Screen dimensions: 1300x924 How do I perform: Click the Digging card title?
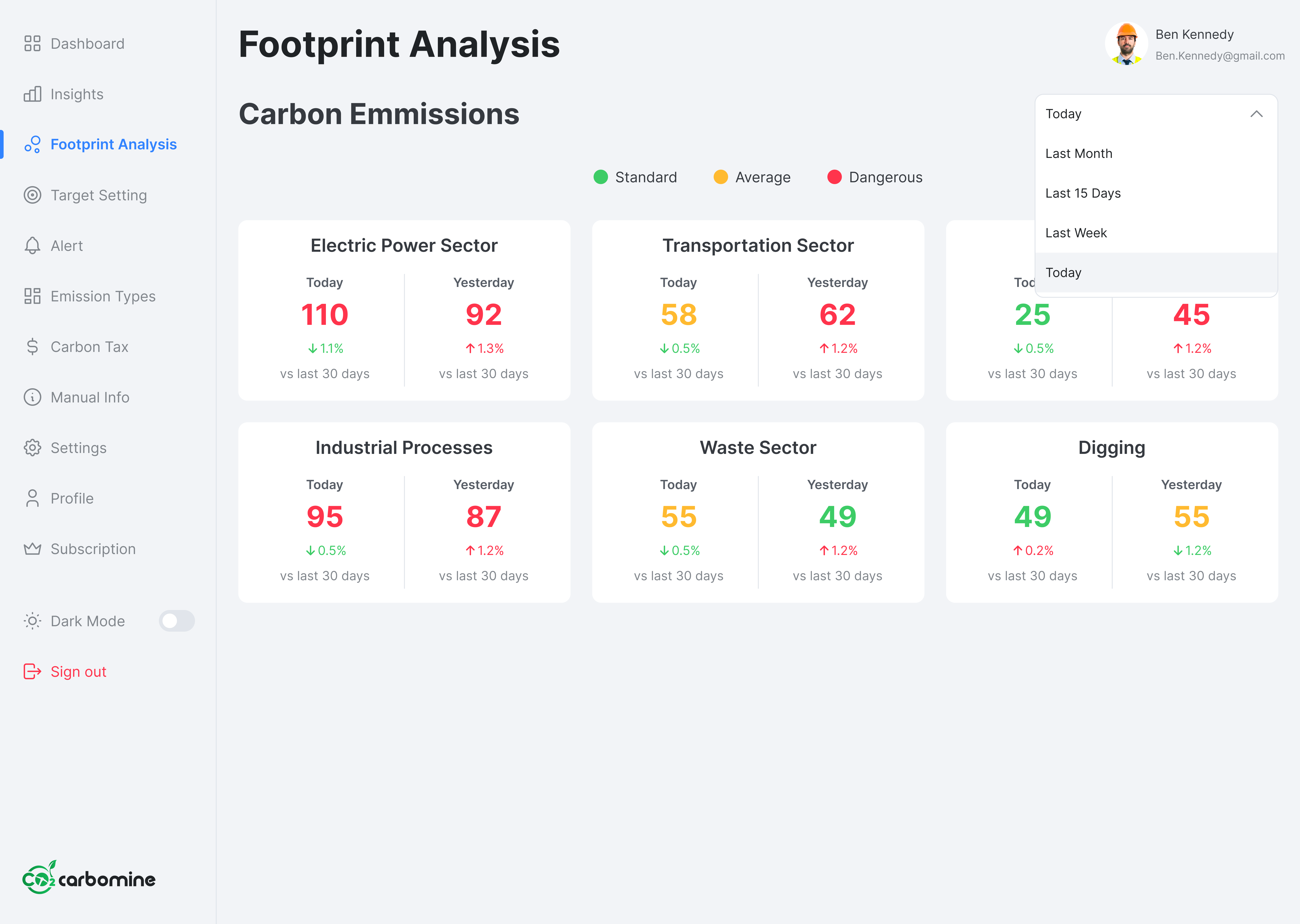click(1112, 448)
